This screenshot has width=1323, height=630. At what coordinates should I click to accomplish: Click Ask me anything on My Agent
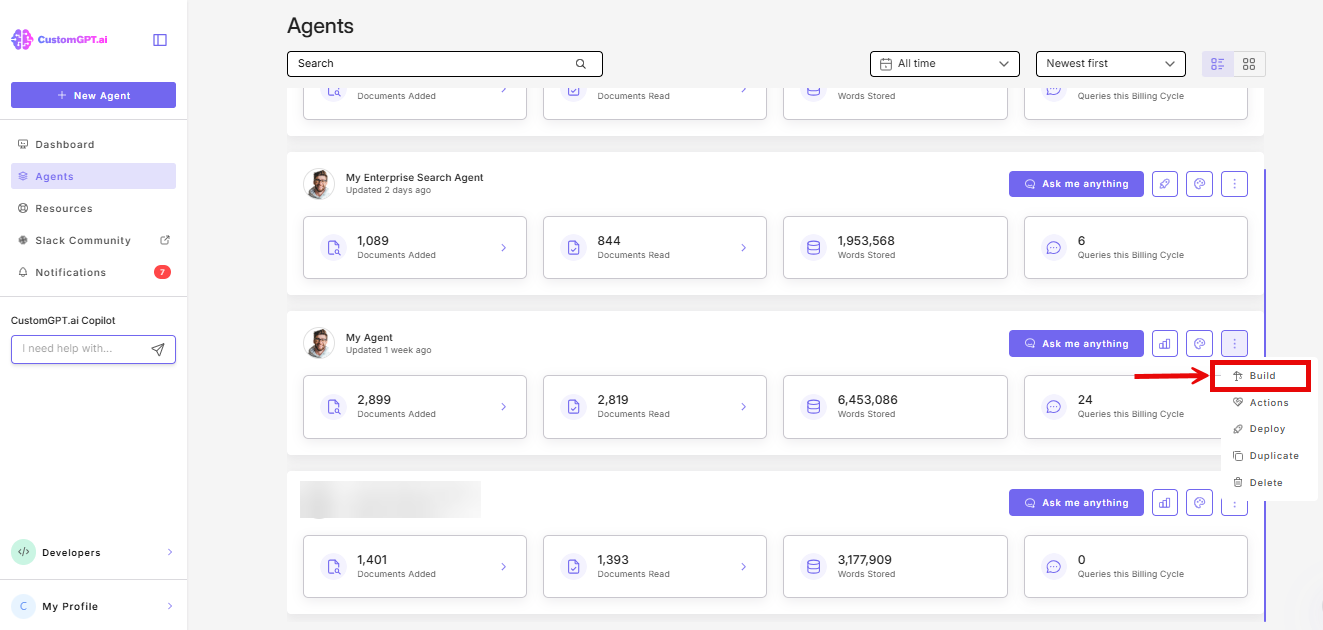[1076, 343]
